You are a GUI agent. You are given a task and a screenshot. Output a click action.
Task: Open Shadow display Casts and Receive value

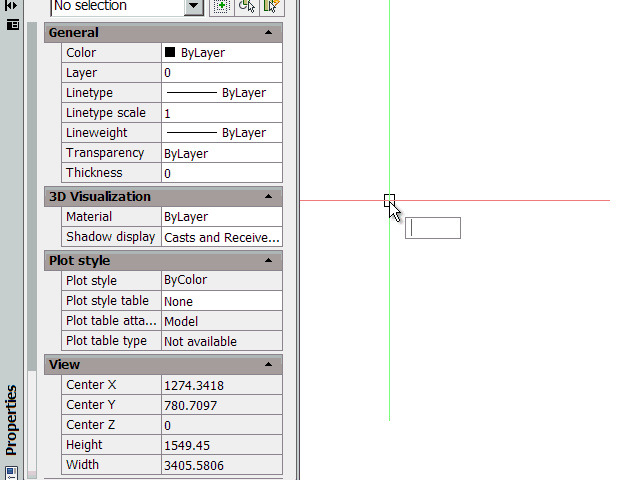[x=222, y=237]
